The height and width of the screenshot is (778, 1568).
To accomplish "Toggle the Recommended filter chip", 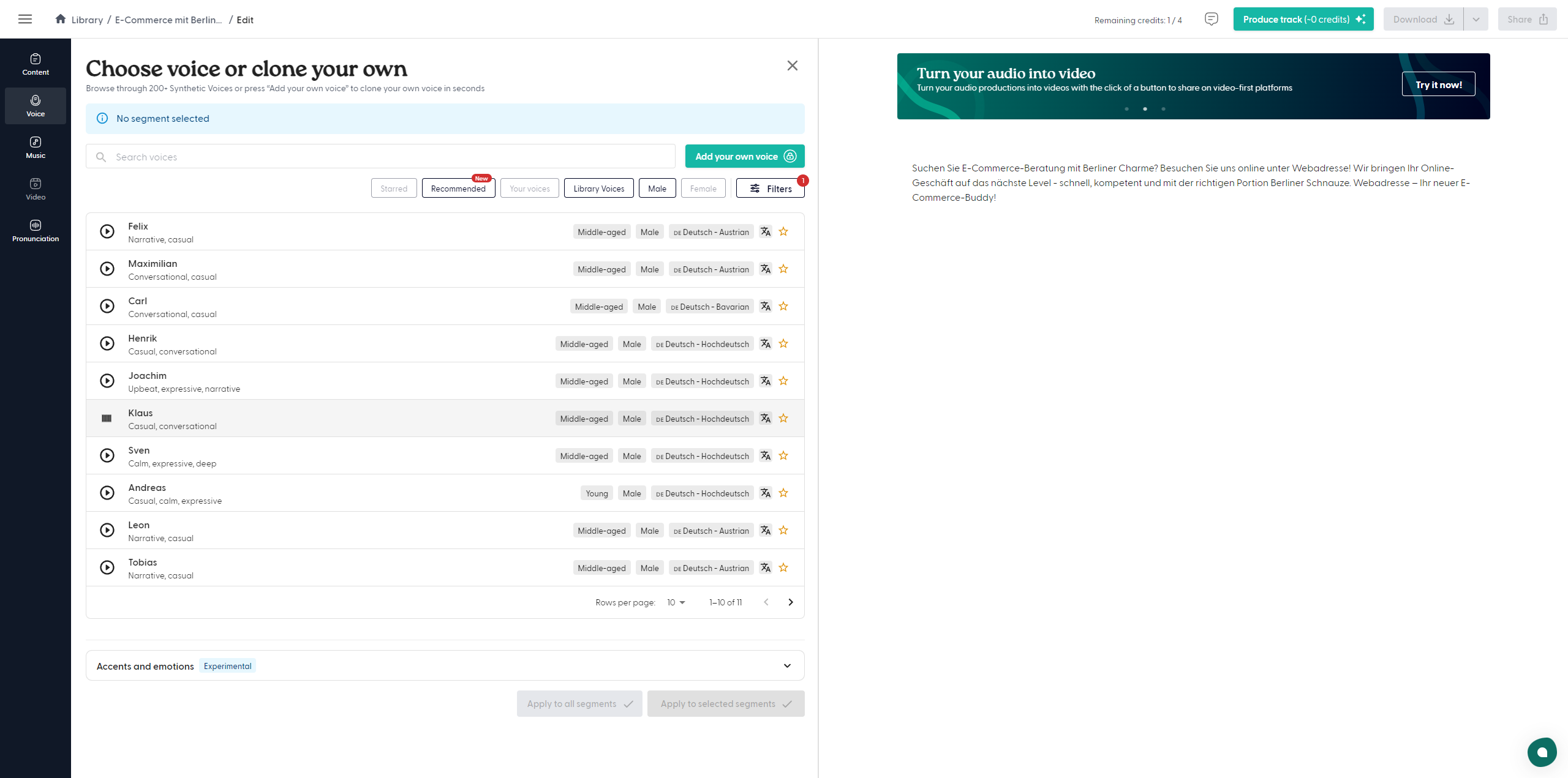I will pos(458,188).
